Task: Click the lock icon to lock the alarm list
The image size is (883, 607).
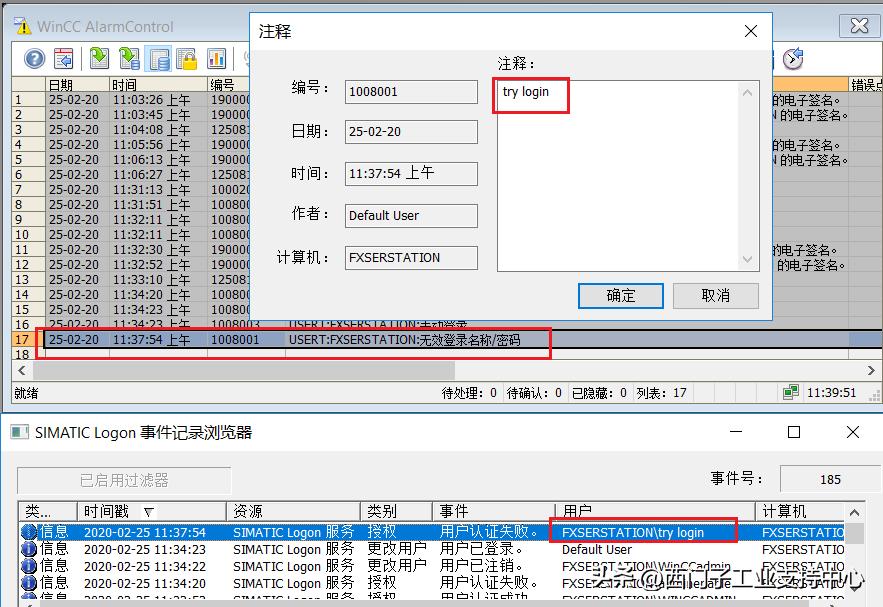Action: [187, 59]
